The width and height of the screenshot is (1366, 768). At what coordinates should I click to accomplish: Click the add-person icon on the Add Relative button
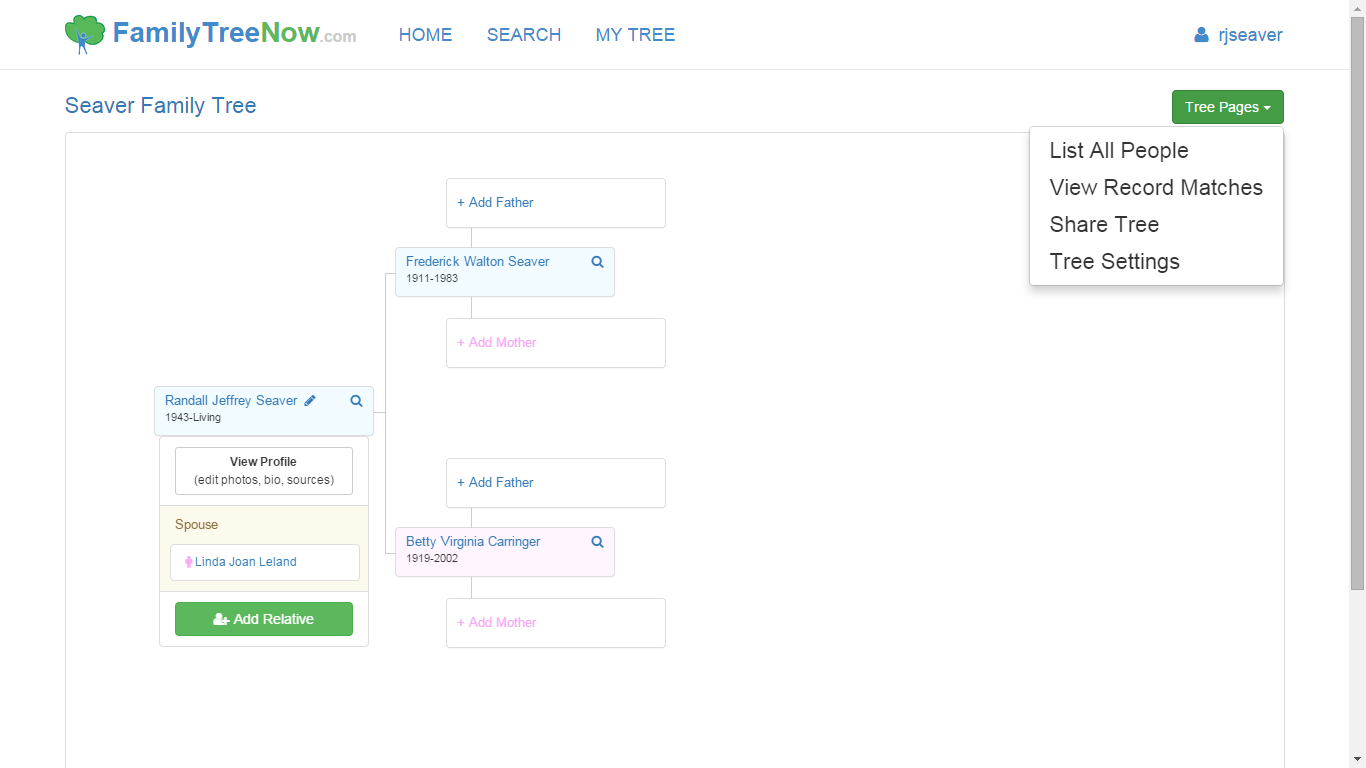point(219,619)
